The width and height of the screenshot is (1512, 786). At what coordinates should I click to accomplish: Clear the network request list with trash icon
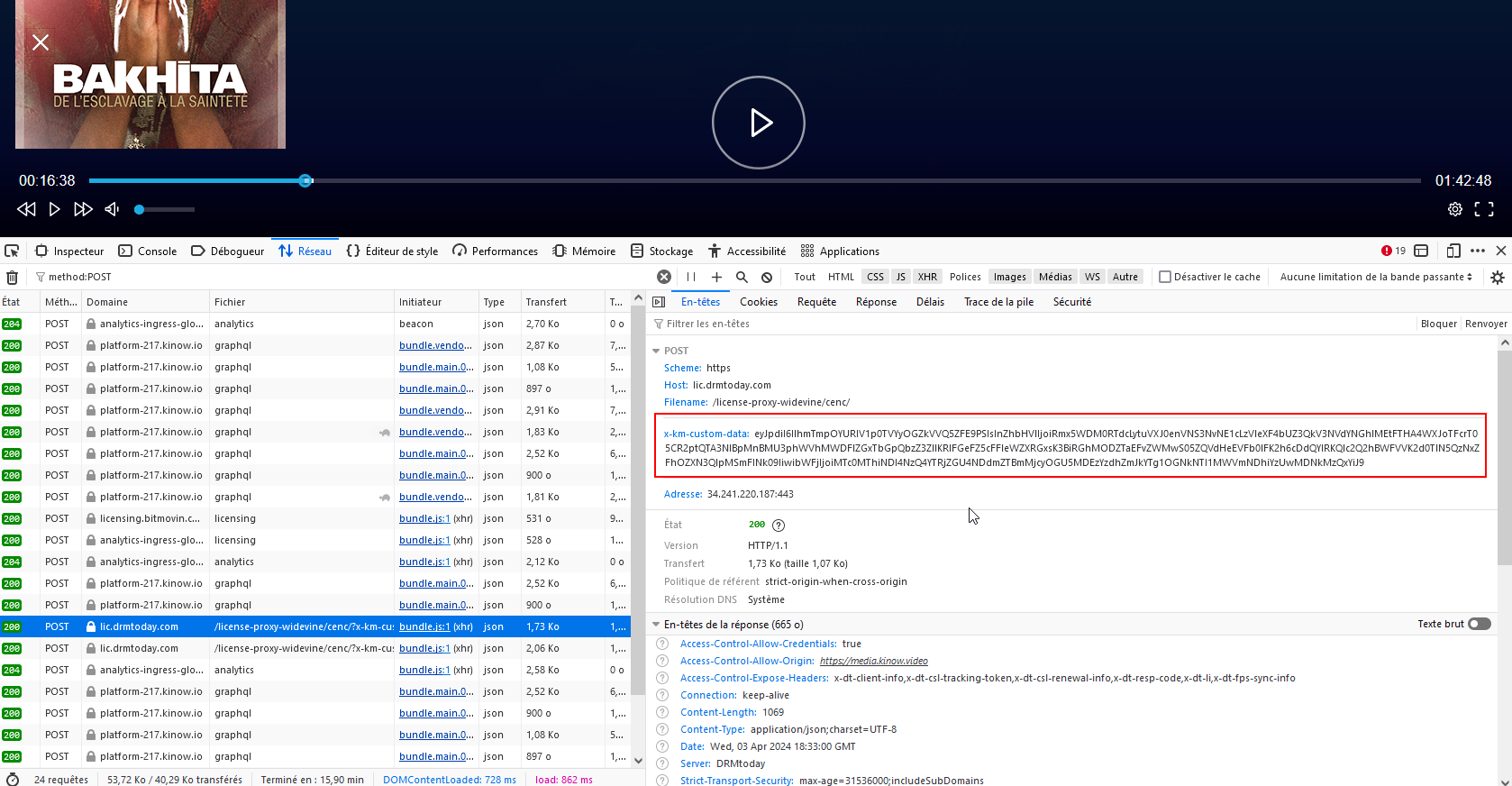(x=12, y=278)
